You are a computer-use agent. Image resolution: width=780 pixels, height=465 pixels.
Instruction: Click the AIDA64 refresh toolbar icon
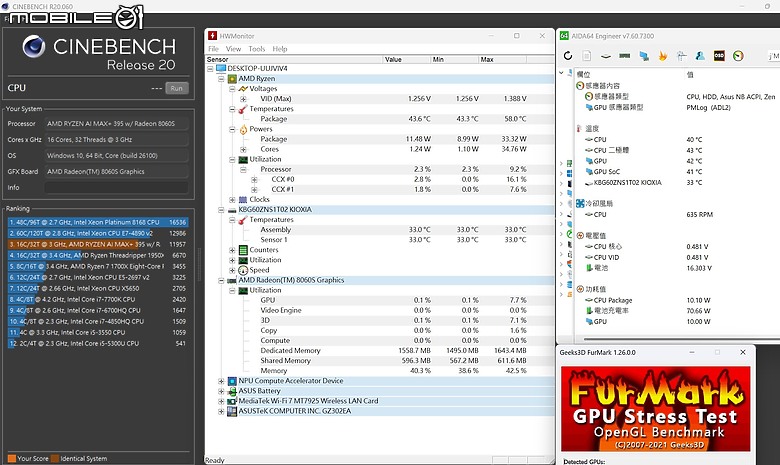click(568, 56)
